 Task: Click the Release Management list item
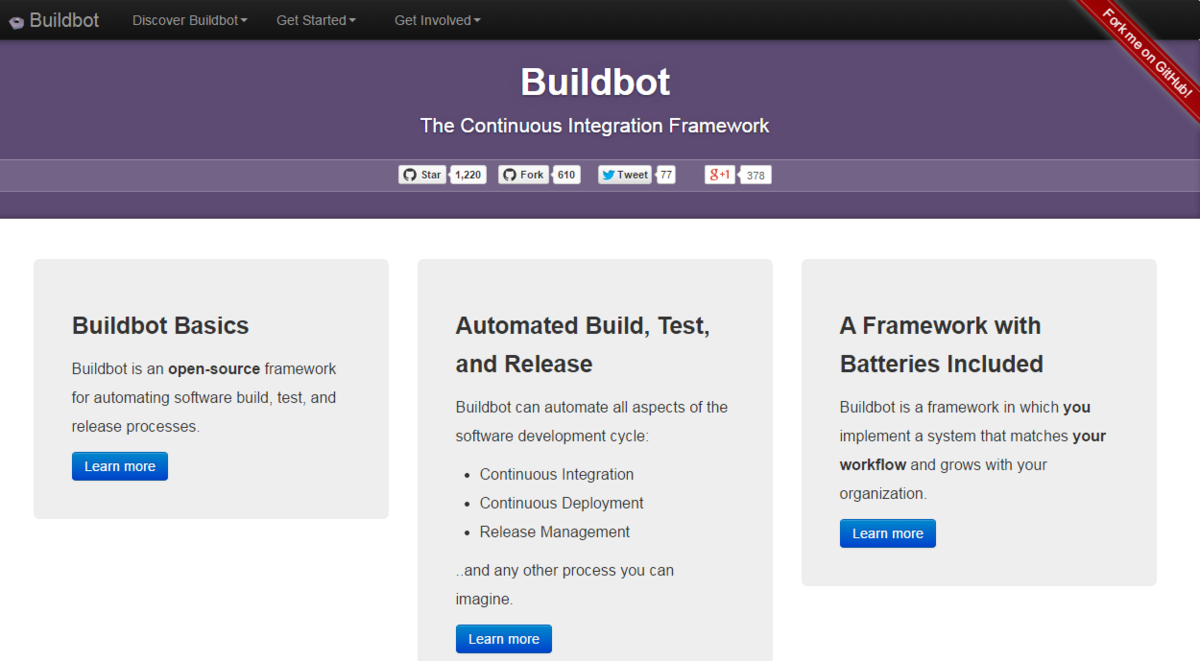[555, 532]
